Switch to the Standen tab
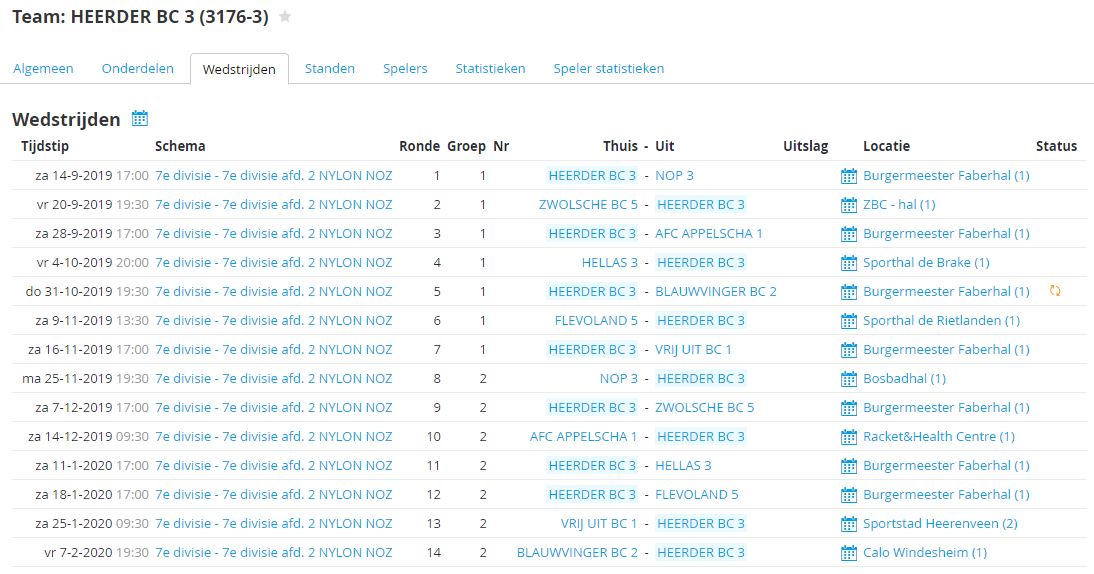 (329, 69)
